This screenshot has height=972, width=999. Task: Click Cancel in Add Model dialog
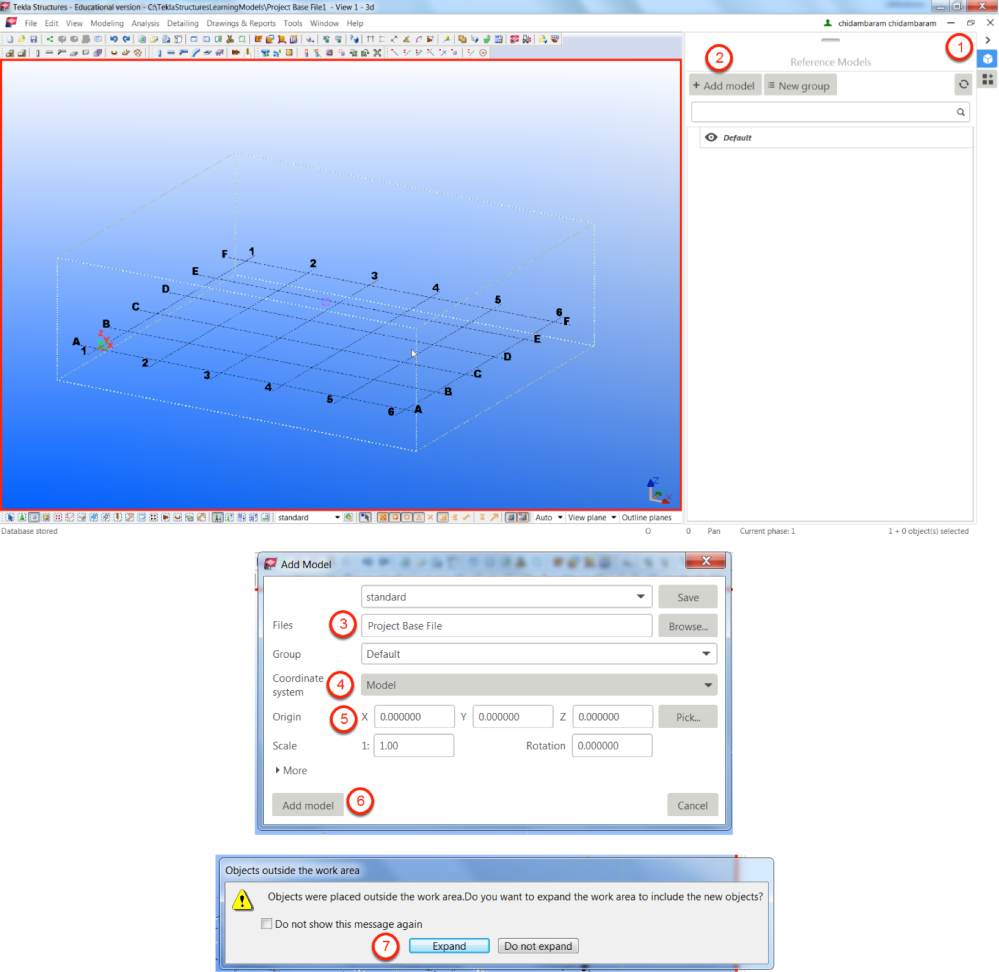693,805
